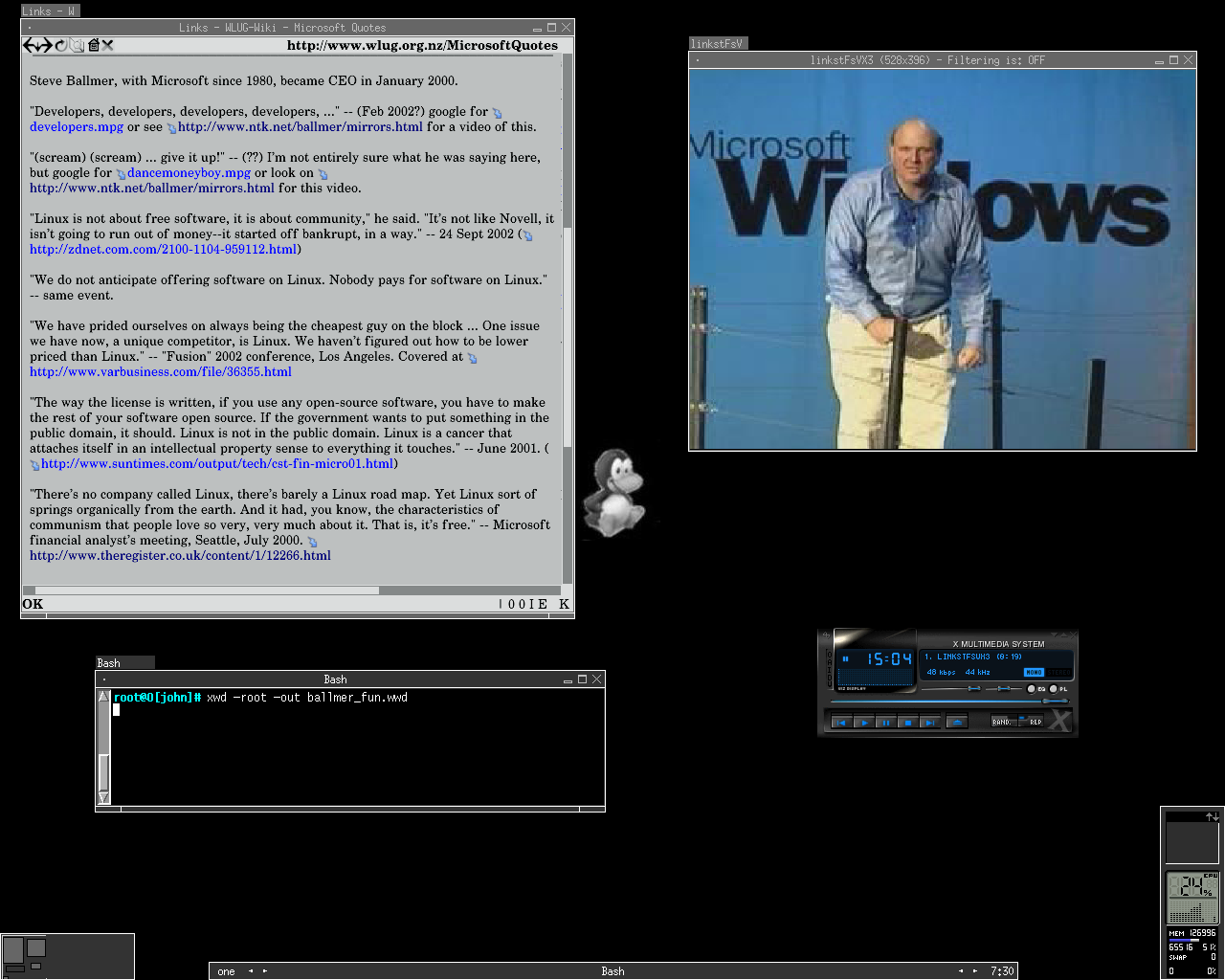Click the Links - W window tab
Image resolution: width=1225 pixels, height=980 pixels.
pos(50,11)
